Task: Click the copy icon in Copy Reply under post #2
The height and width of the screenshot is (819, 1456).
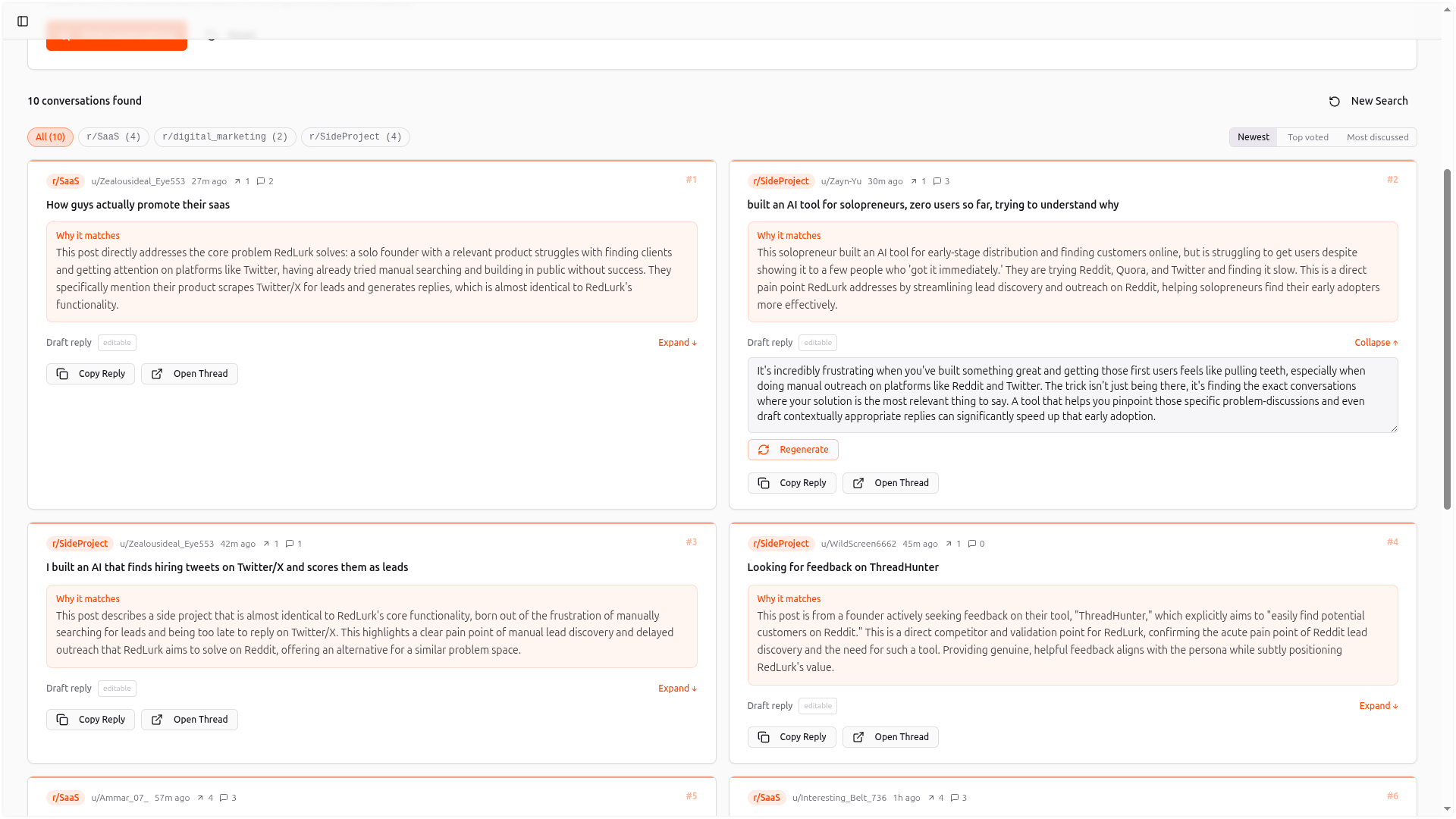Action: (x=764, y=483)
